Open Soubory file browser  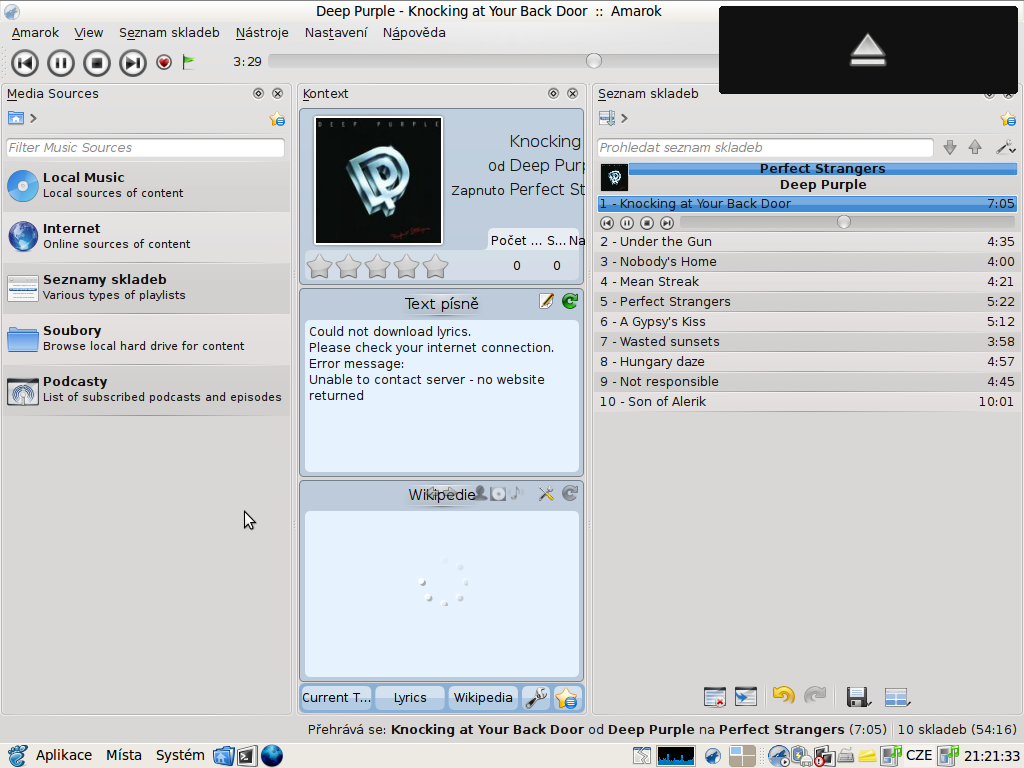click(146, 338)
